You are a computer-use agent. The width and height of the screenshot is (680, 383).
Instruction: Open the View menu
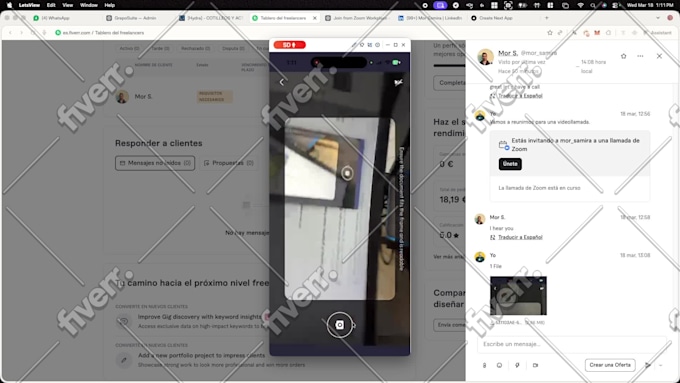point(68,5)
